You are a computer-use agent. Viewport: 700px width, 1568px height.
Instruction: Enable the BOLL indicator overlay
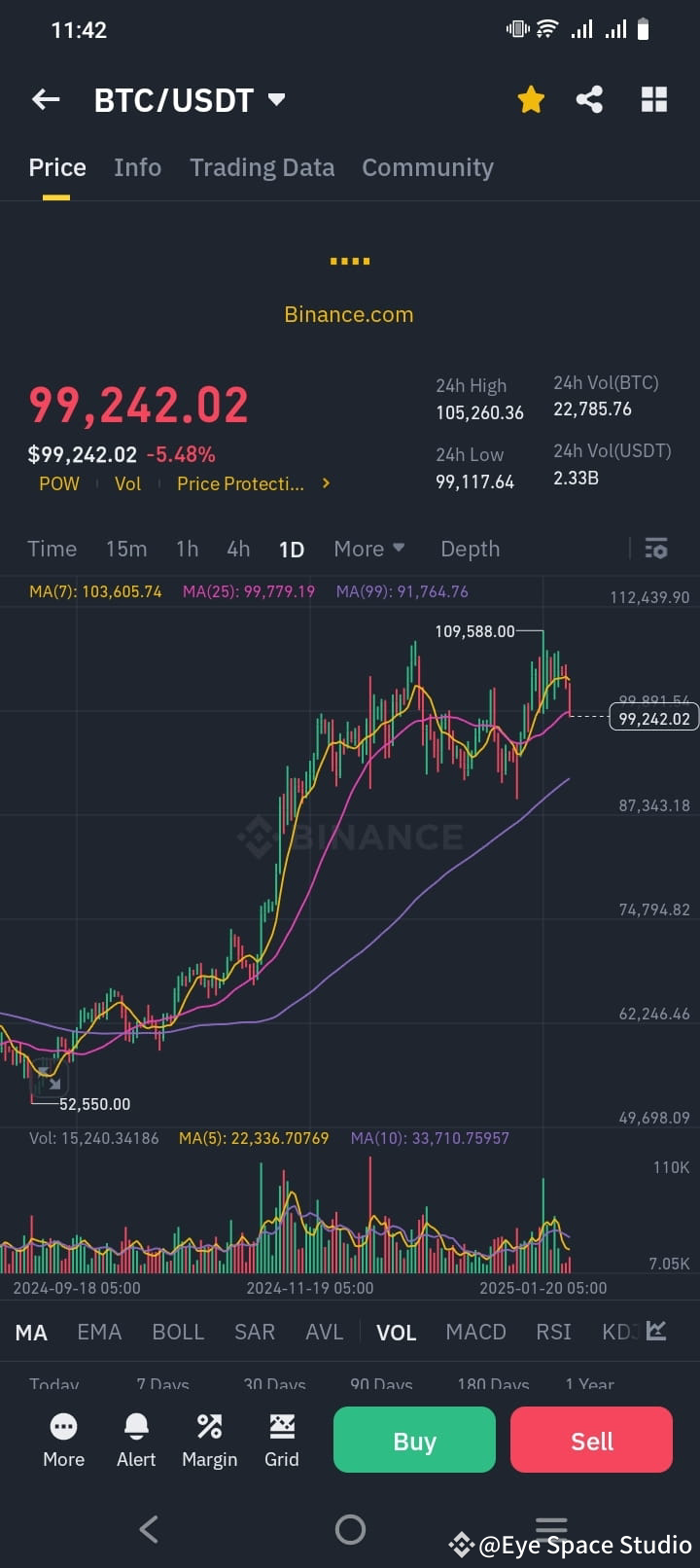click(x=178, y=1332)
